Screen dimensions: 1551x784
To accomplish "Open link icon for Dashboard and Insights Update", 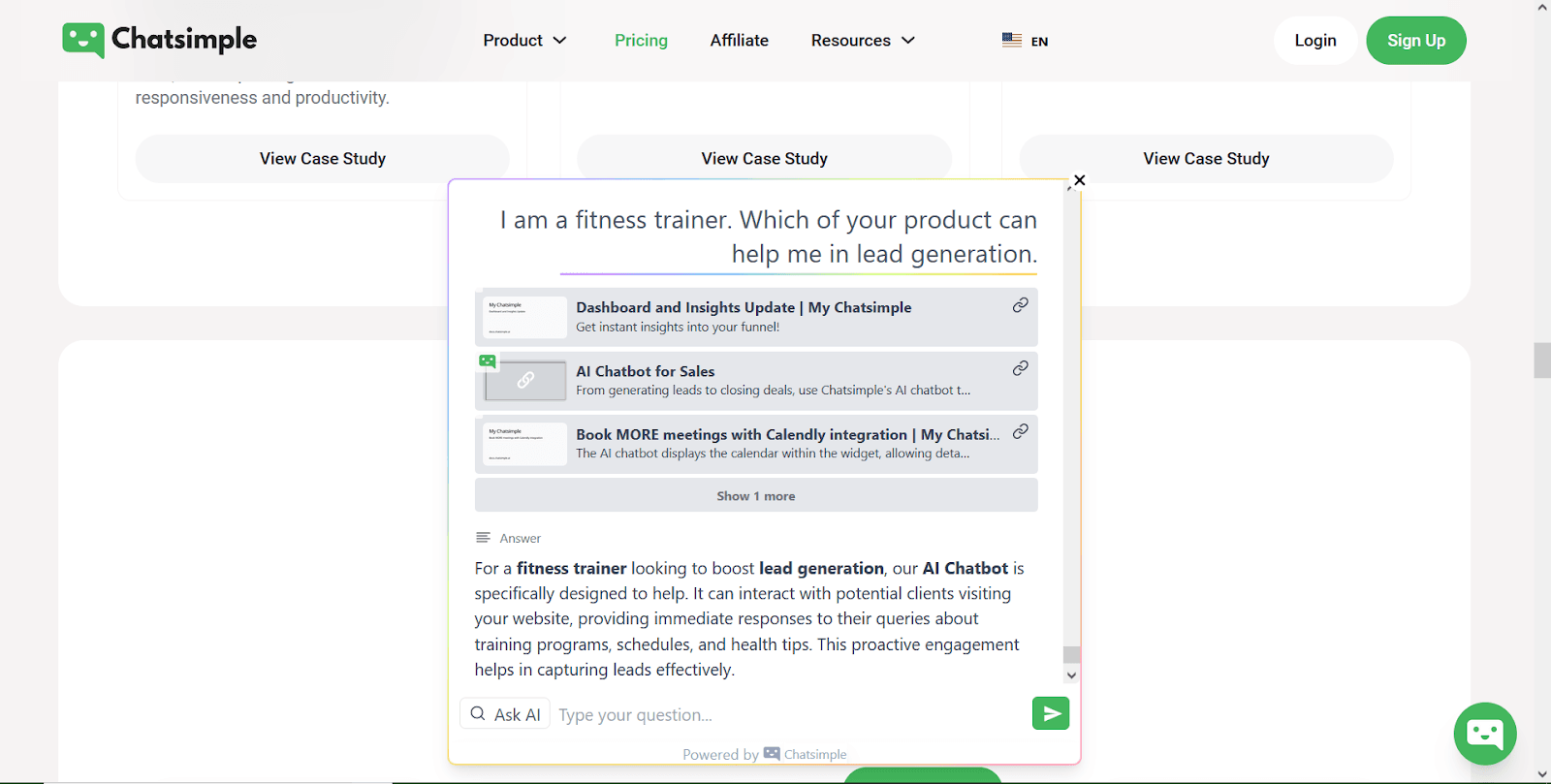I will tap(1020, 305).
